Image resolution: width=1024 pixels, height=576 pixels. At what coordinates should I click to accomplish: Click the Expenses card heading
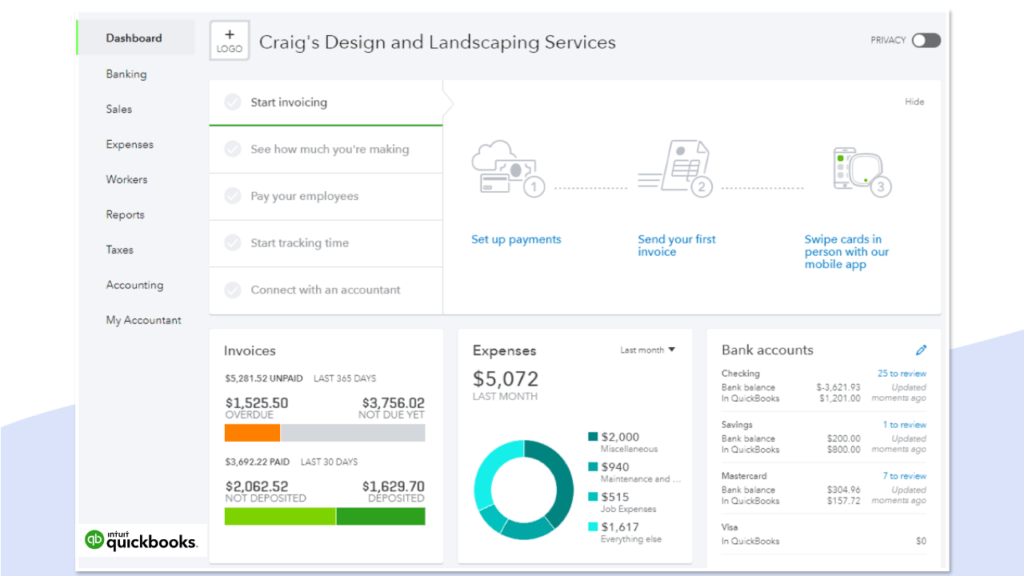pyautogui.click(x=504, y=351)
